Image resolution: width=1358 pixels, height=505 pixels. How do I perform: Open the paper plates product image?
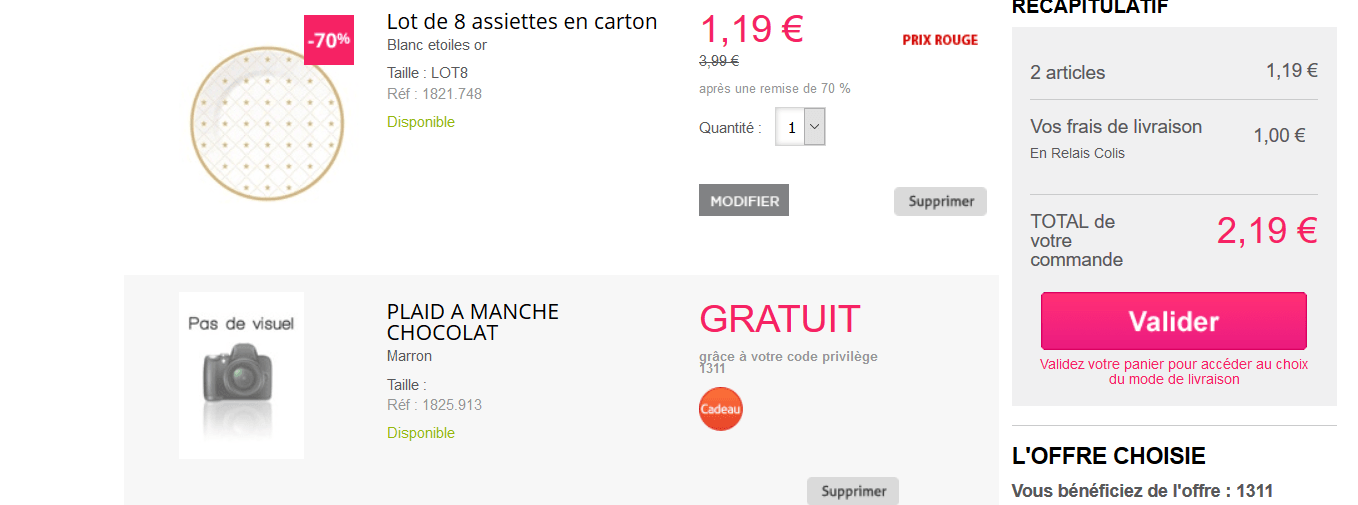pos(267,123)
